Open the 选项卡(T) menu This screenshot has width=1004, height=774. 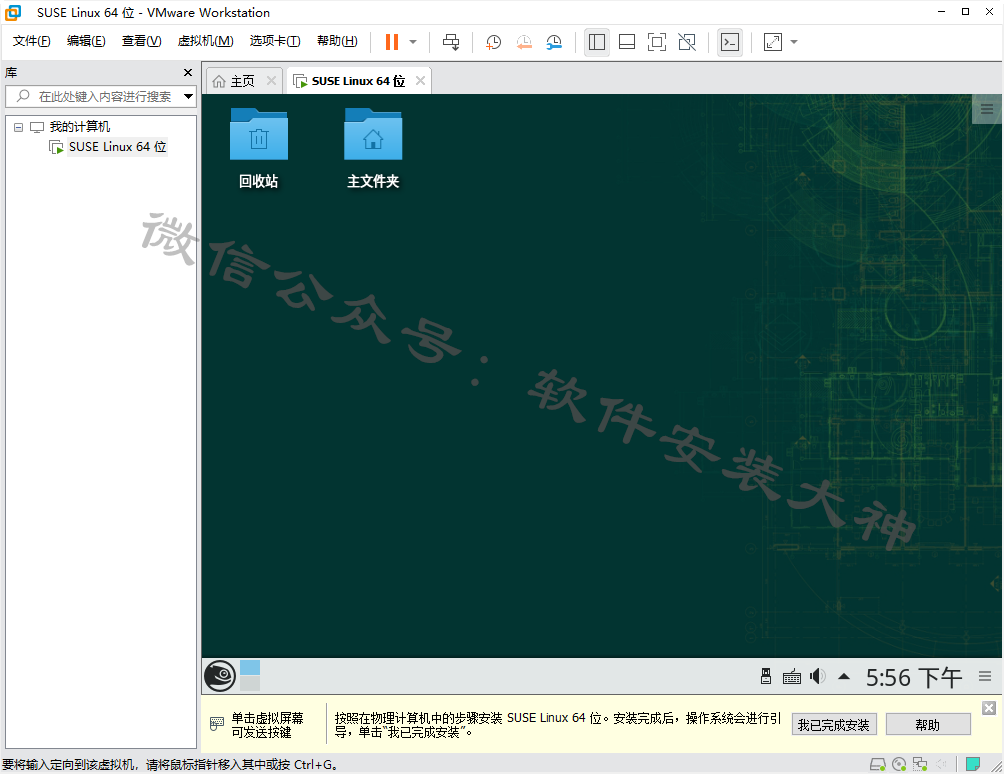point(275,41)
